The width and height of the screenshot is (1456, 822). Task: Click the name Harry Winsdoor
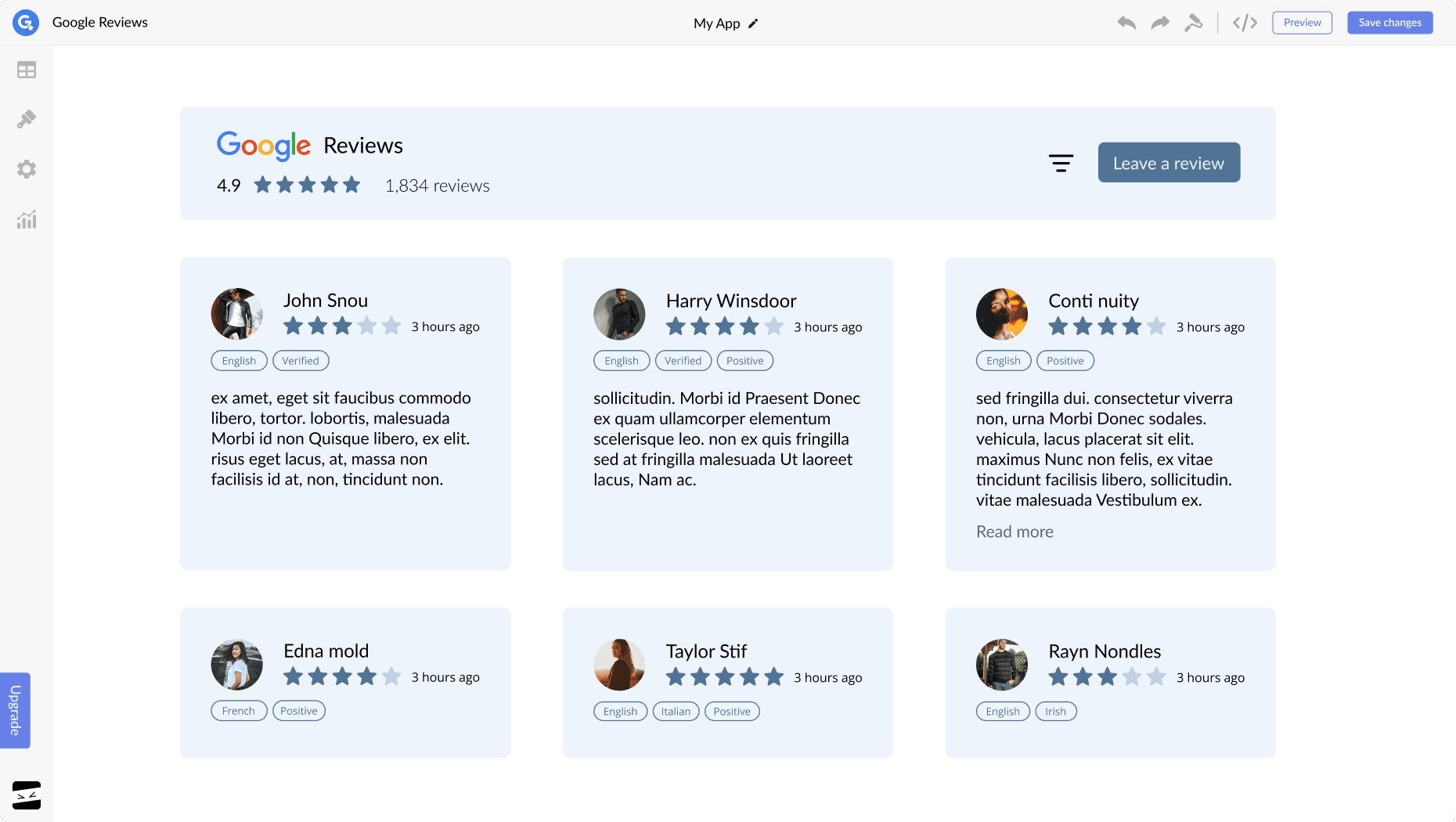click(731, 301)
